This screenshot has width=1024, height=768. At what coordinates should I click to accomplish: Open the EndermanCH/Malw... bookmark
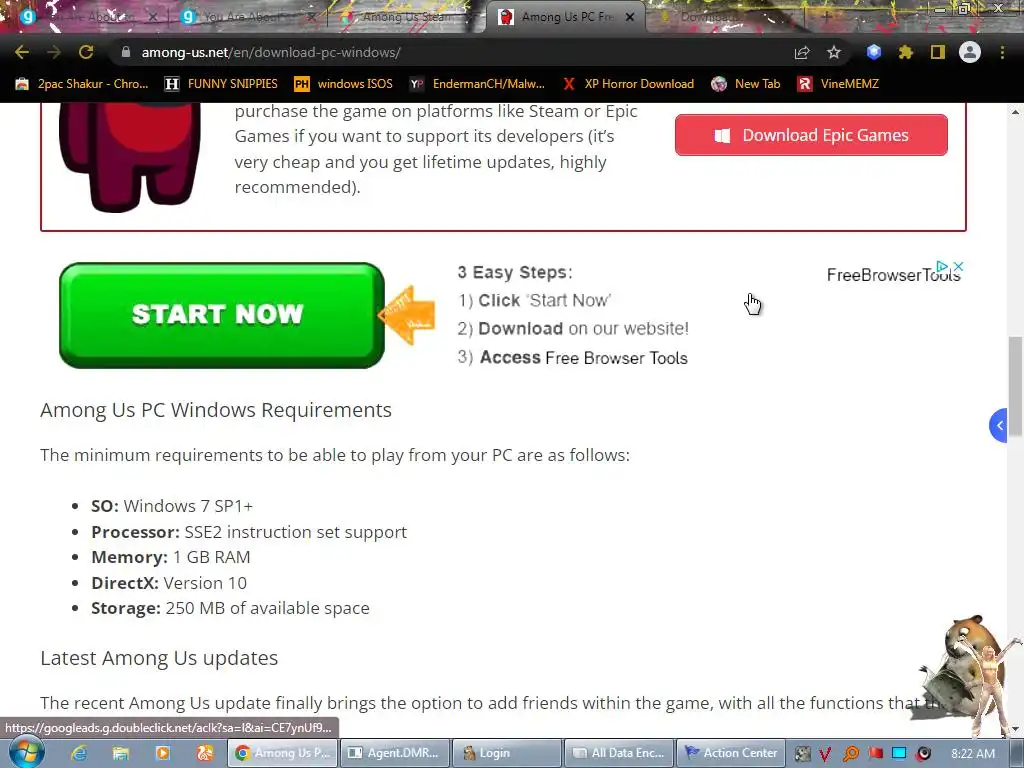(477, 84)
